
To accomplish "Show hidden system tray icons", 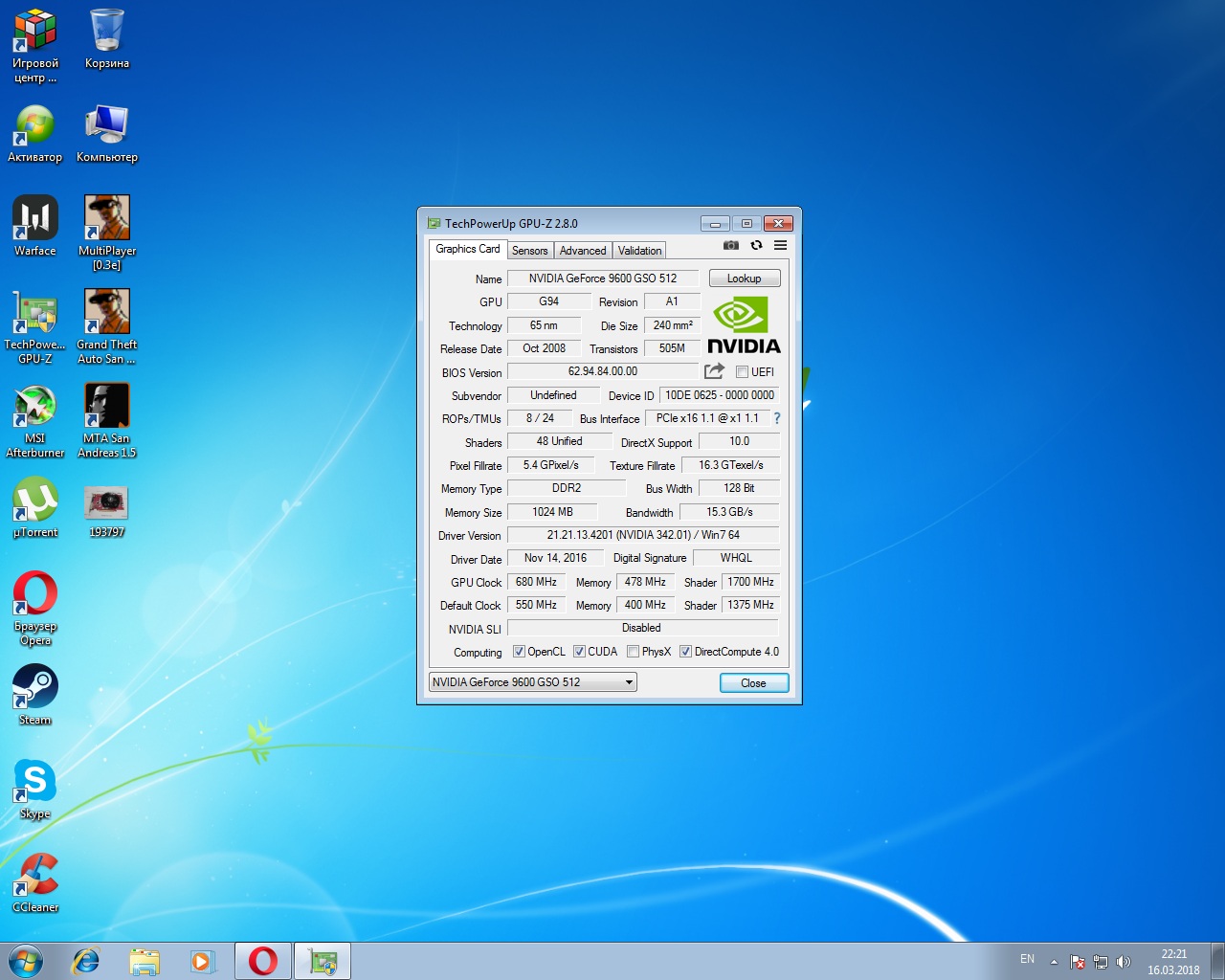I will pos(1054,962).
